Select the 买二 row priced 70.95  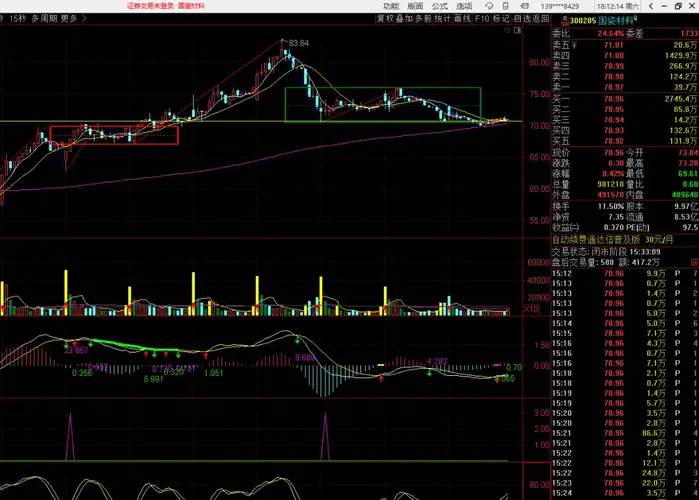(x=625, y=109)
